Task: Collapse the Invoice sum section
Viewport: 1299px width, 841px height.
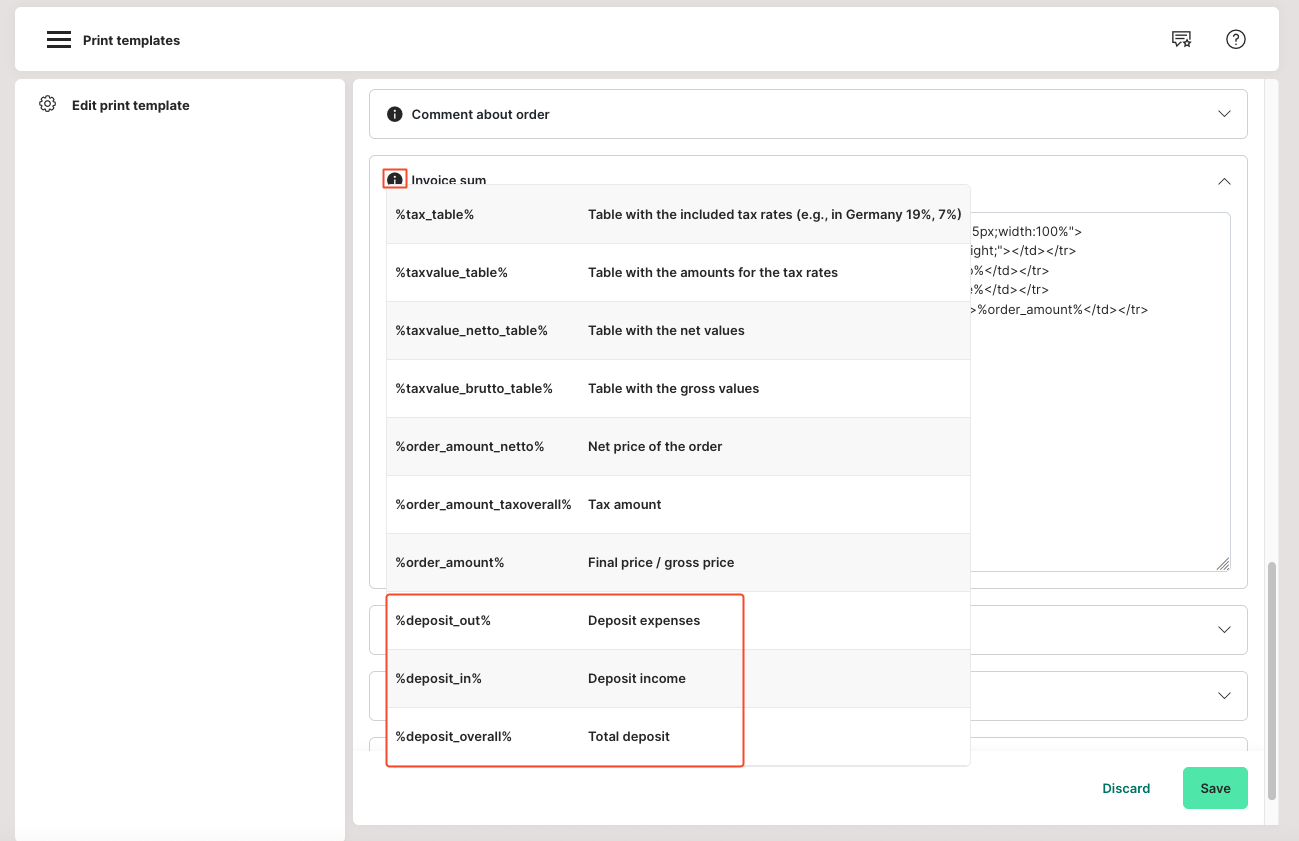Action: [1224, 181]
